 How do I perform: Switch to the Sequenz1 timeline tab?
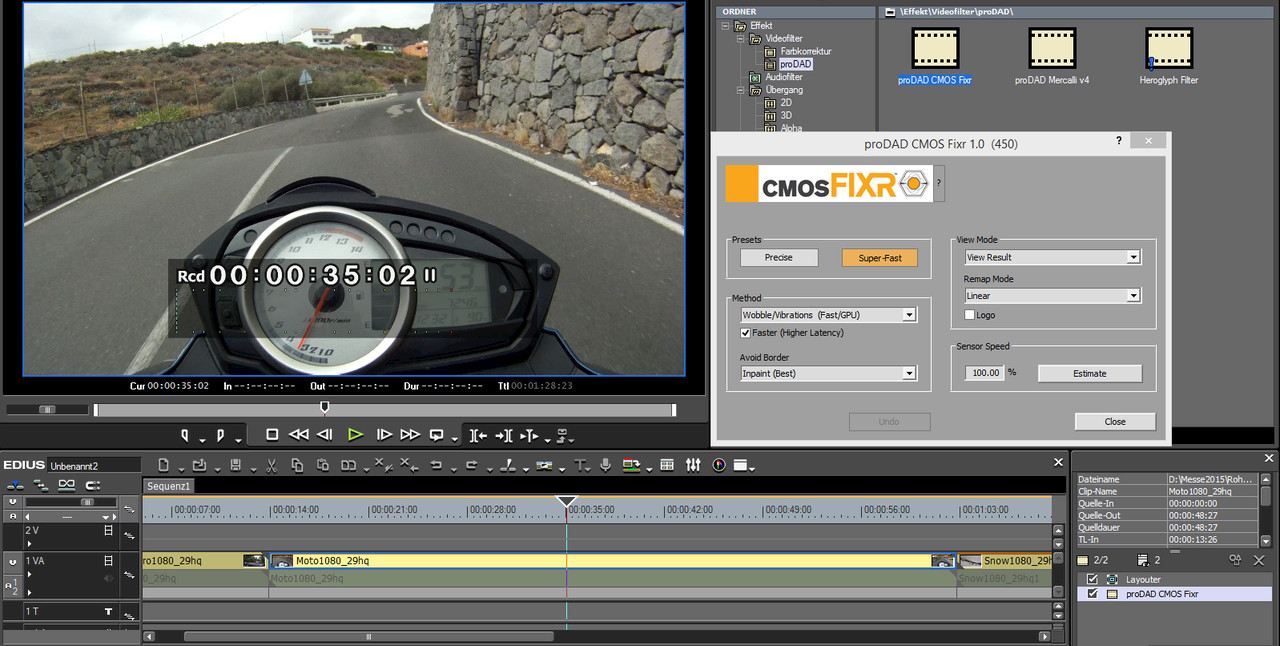pyautogui.click(x=168, y=486)
